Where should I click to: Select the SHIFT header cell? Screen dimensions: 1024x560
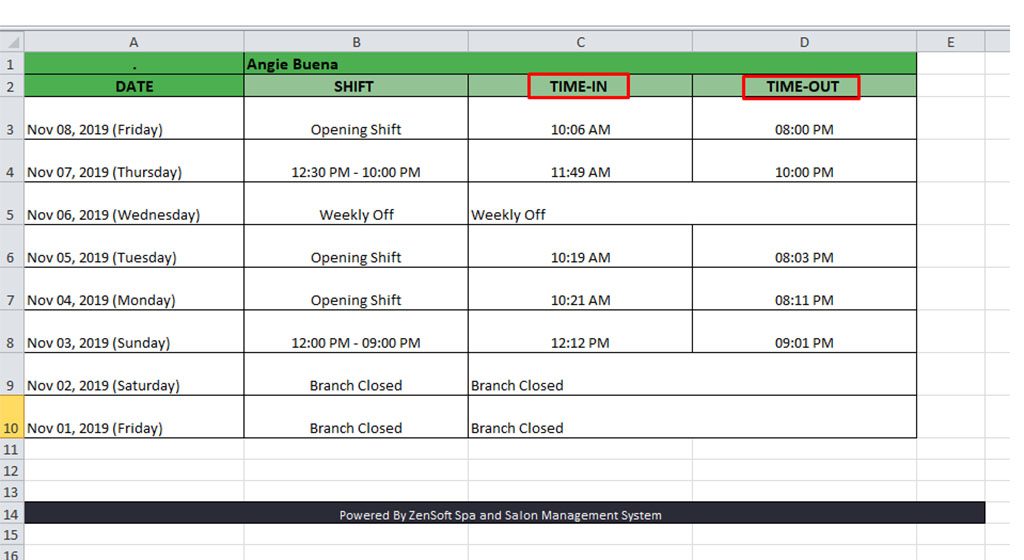click(x=356, y=86)
